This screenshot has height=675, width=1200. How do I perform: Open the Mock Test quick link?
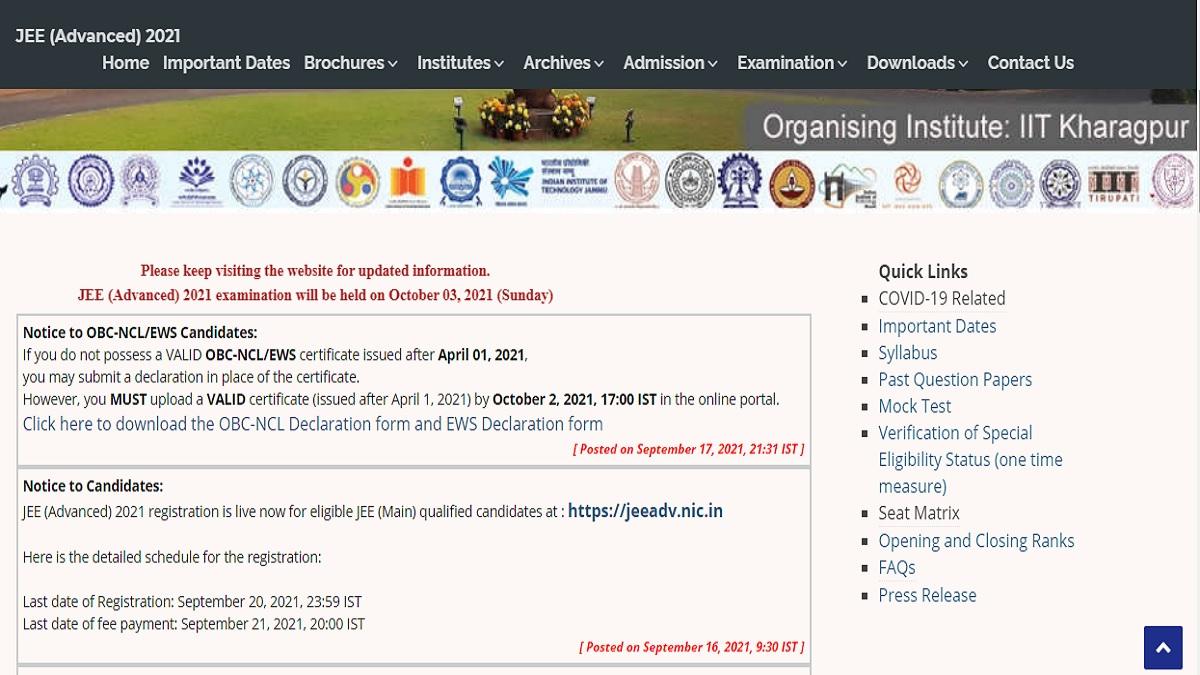(x=914, y=406)
